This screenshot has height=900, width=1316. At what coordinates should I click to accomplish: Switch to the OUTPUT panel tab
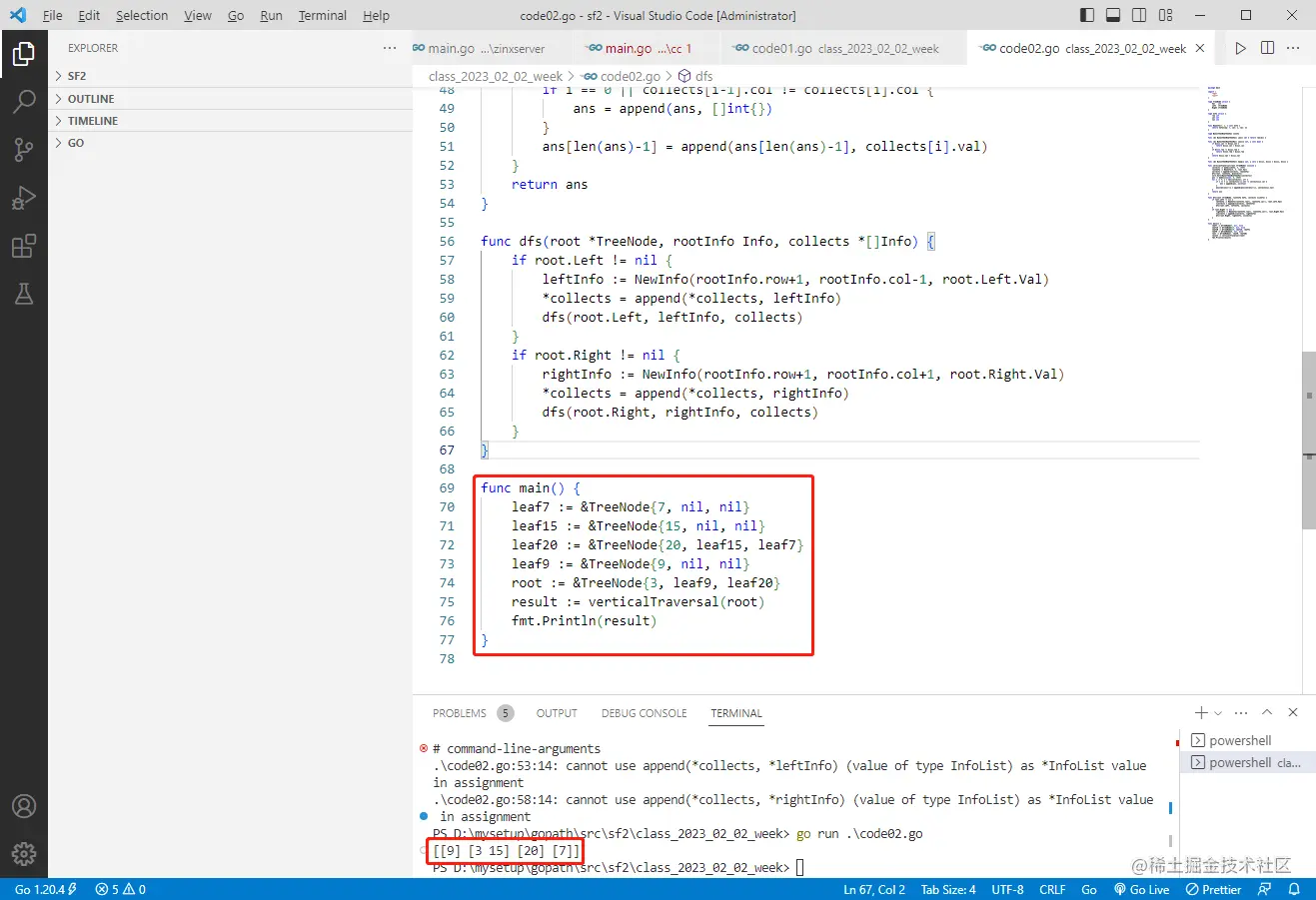pos(557,713)
